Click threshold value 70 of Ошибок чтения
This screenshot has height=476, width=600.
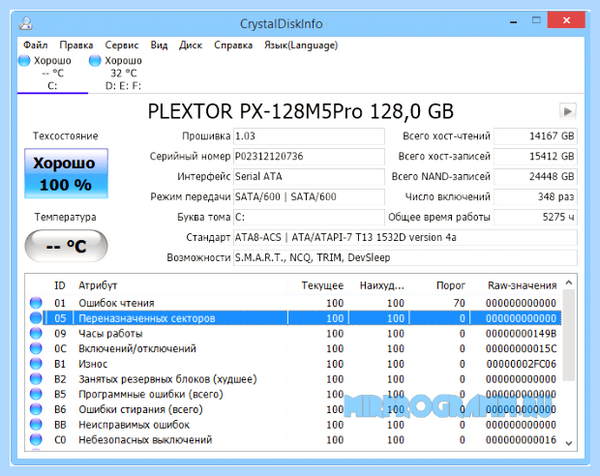coord(459,303)
